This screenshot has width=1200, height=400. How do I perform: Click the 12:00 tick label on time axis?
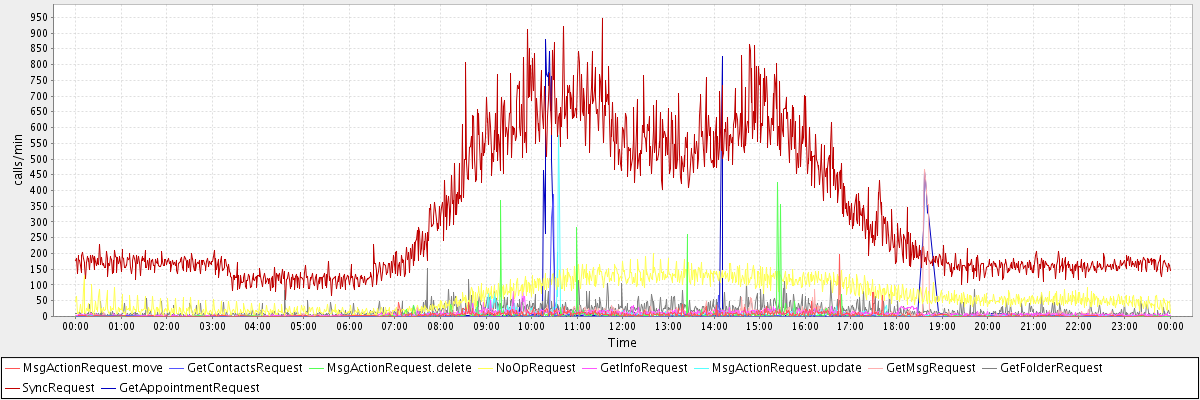click(x=621, y=326)
